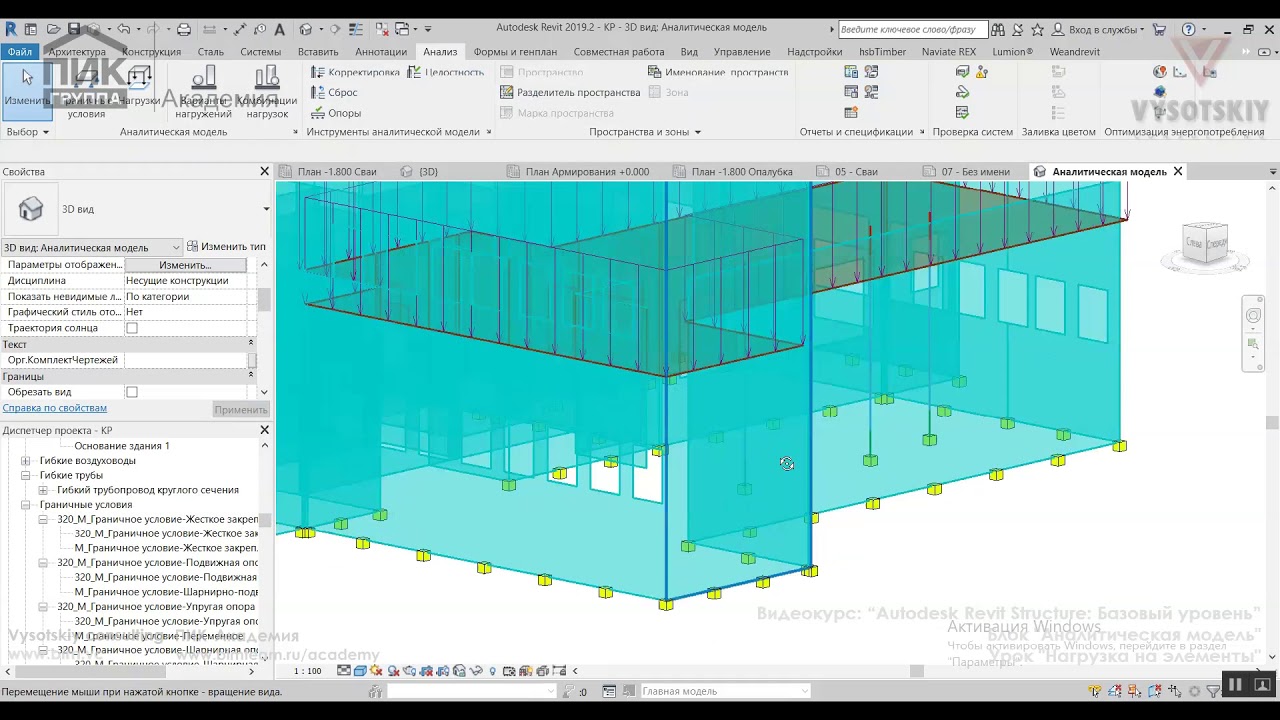Collapse the Текст properties group
This screenshot has height=720, width=1280.
pos(251,344)
